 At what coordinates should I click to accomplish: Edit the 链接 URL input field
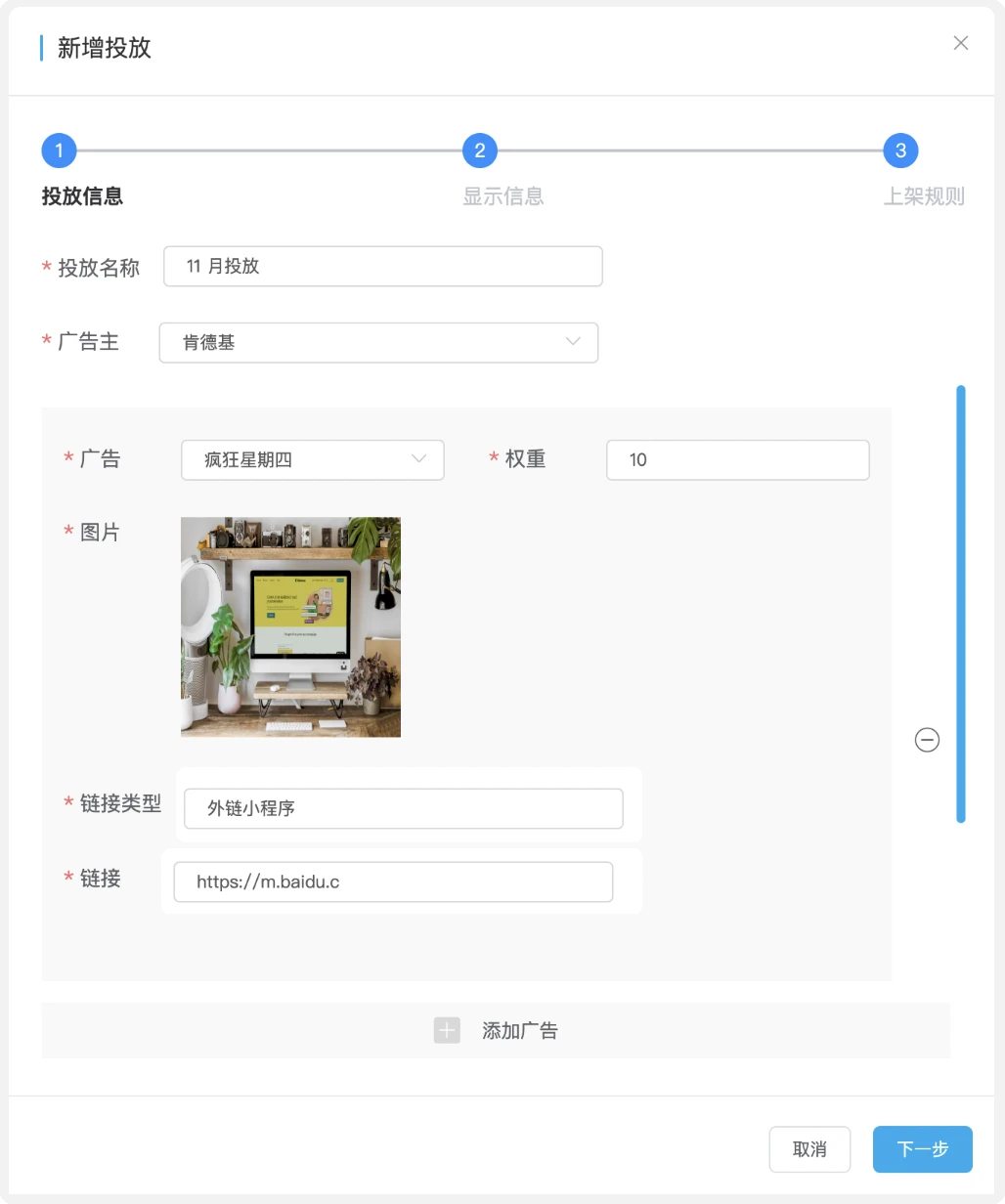click(393, 881)
